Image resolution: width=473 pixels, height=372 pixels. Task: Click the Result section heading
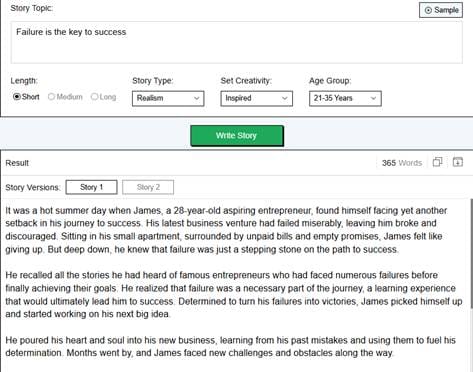[17, 163]
